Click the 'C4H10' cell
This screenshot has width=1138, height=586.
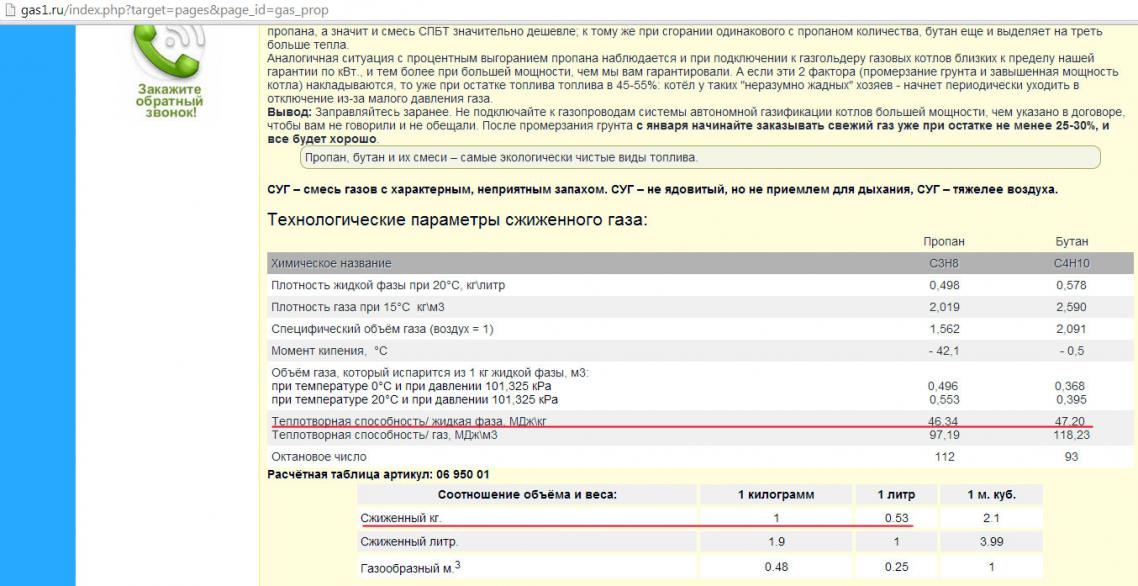(x=1071, y=263)
